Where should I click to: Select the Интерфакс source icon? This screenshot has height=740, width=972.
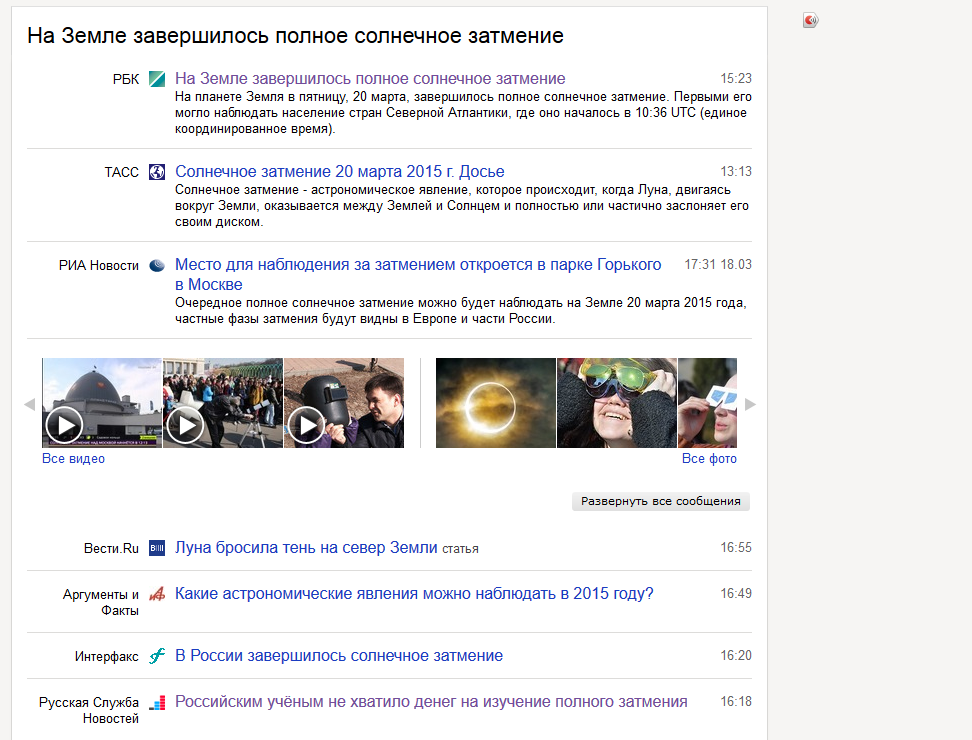point(156,656)
